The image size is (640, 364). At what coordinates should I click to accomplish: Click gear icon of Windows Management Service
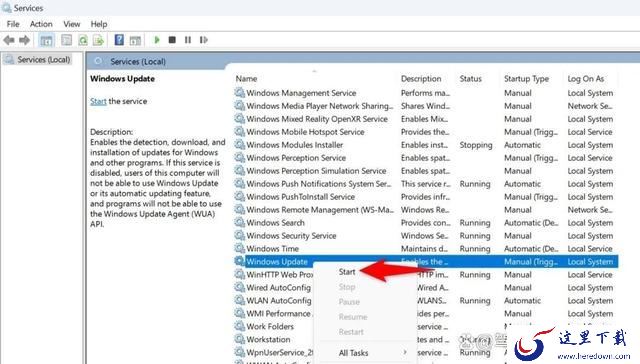(x=240, y=93)
